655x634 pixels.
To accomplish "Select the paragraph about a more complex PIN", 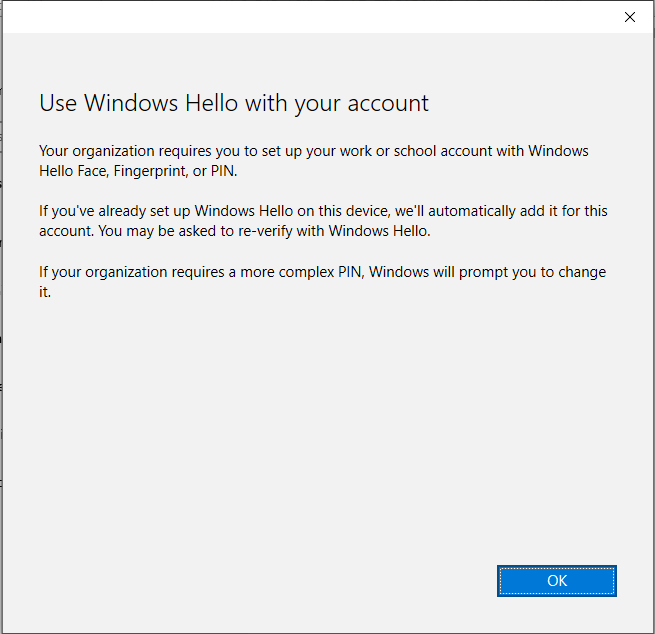I will coord(322,282).
